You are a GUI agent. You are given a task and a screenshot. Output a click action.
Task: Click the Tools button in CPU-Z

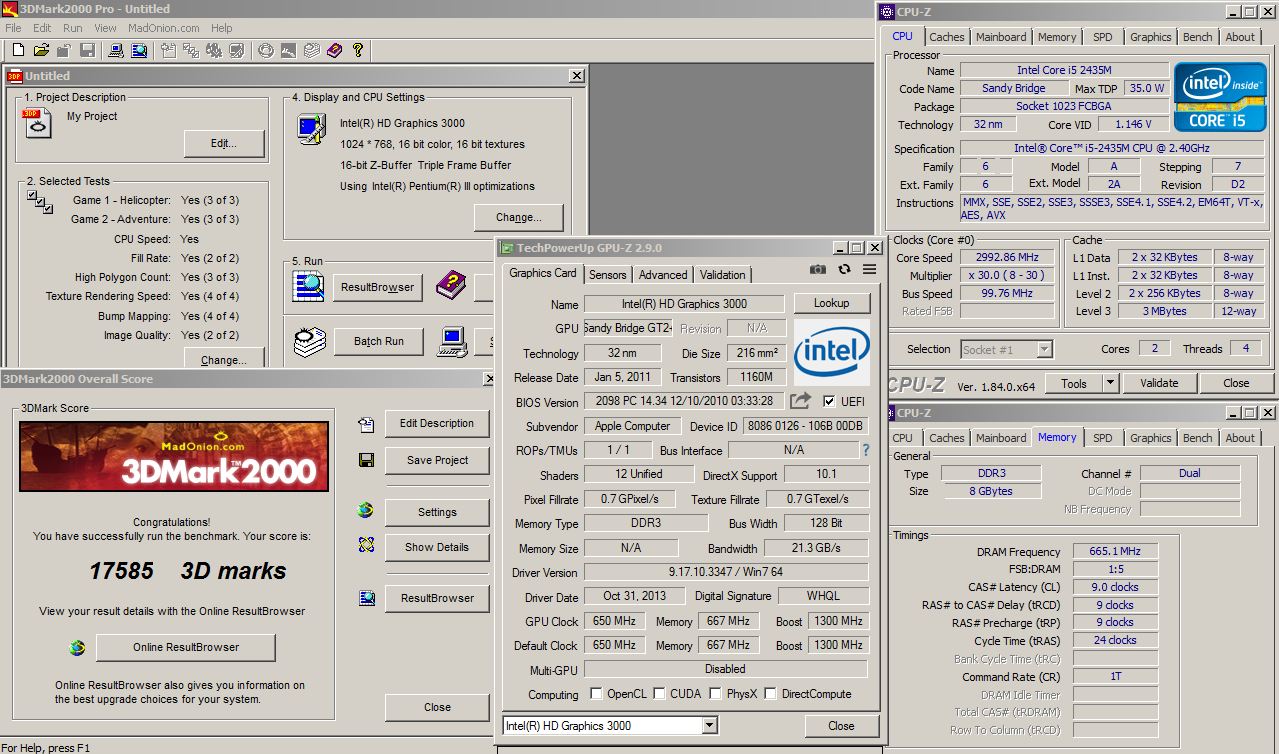(1073, 383)
